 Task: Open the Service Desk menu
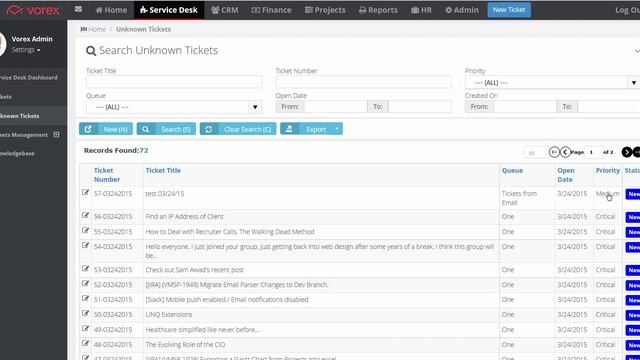[x=169, y=10]
